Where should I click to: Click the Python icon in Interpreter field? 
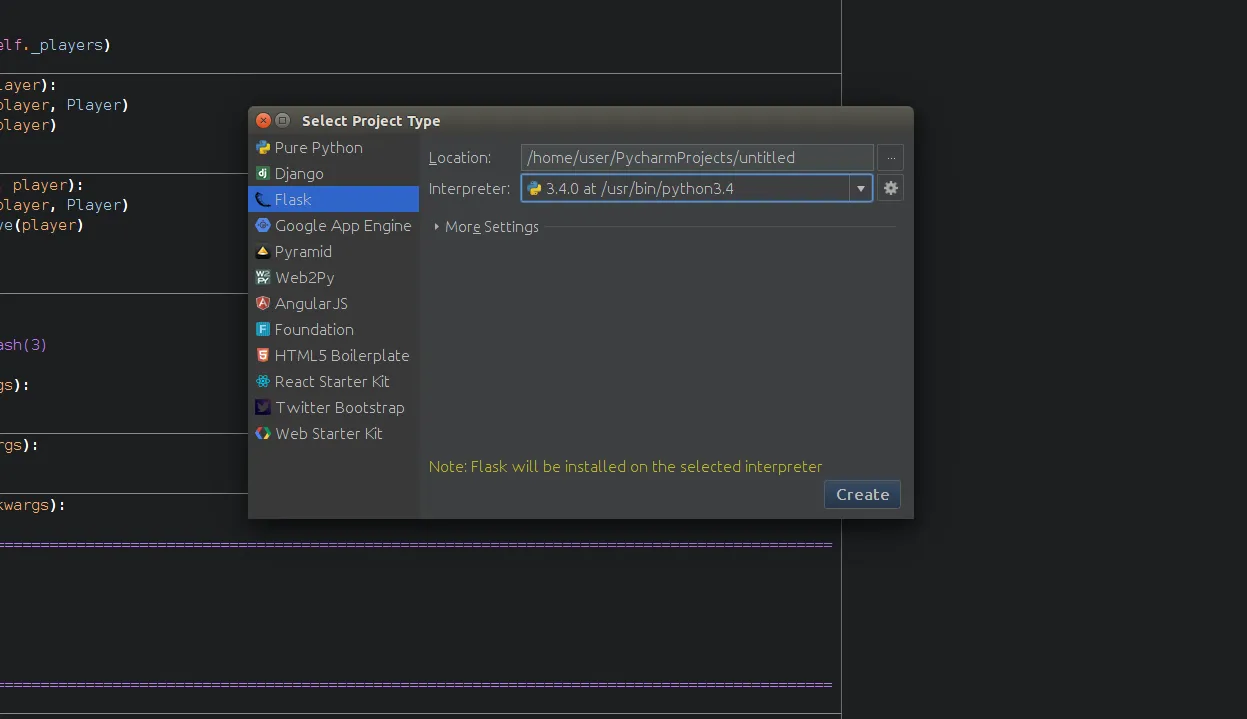click(x=534, y=188)
